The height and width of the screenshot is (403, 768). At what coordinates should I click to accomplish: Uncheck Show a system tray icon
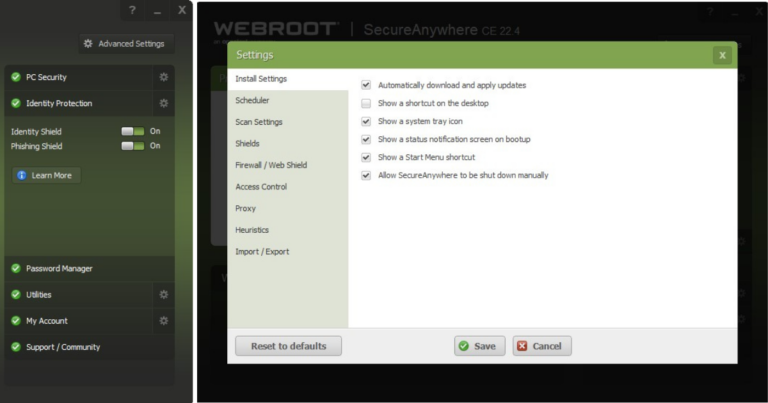click(x=366, y=121)
